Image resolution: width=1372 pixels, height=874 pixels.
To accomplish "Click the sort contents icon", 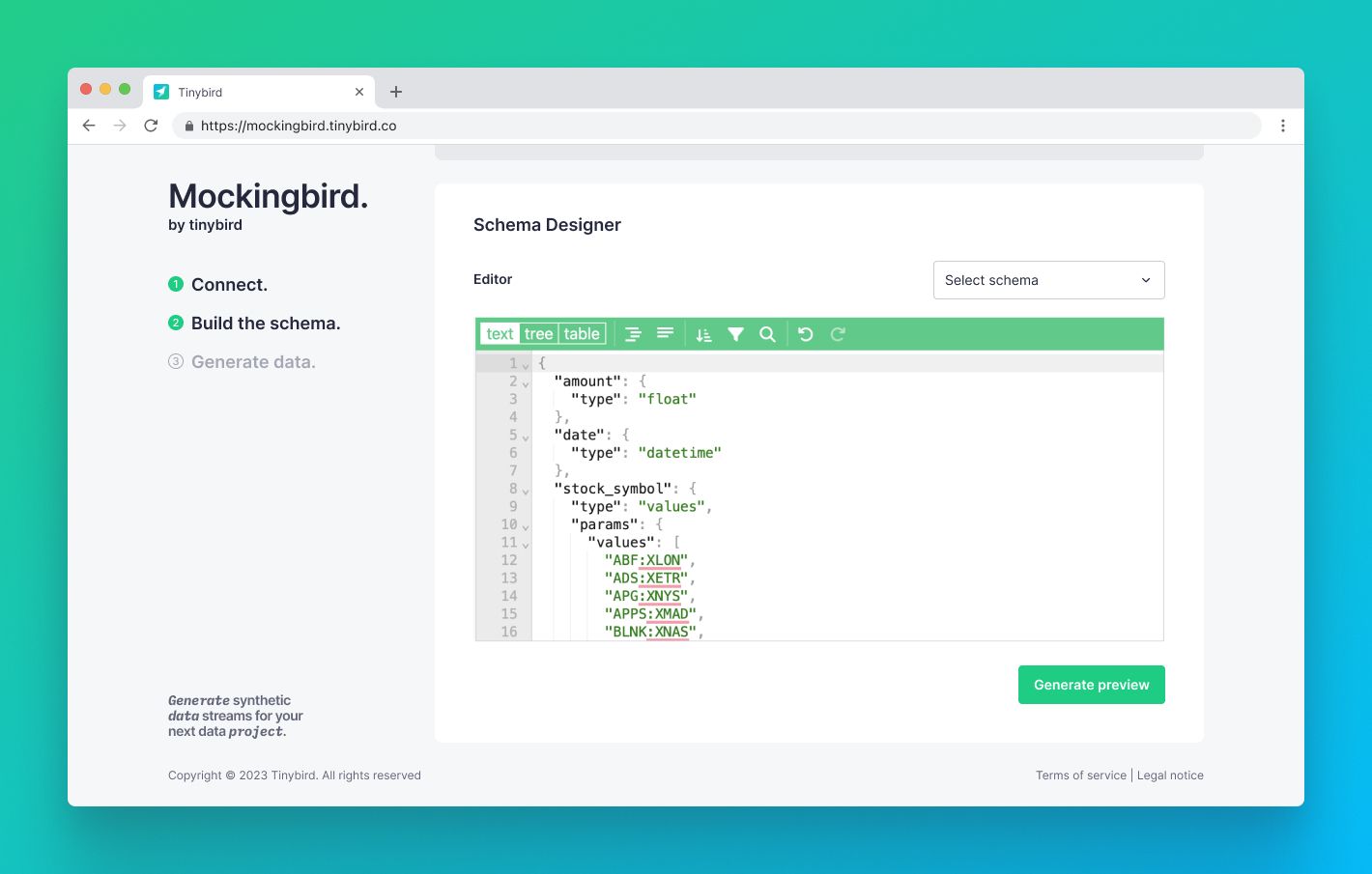I will click(x=703, y=334).
